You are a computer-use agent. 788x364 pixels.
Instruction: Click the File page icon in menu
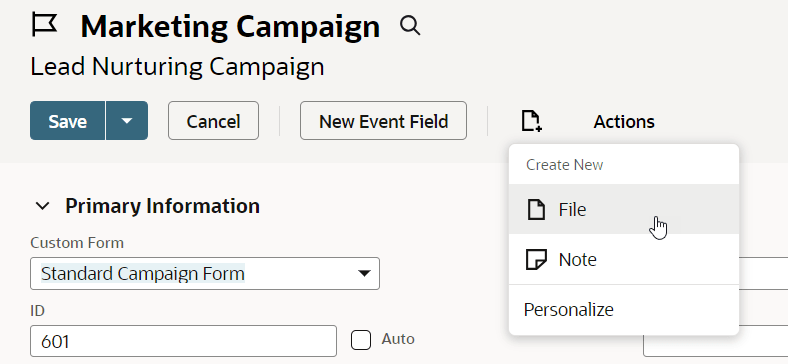(x=536, y=209)
